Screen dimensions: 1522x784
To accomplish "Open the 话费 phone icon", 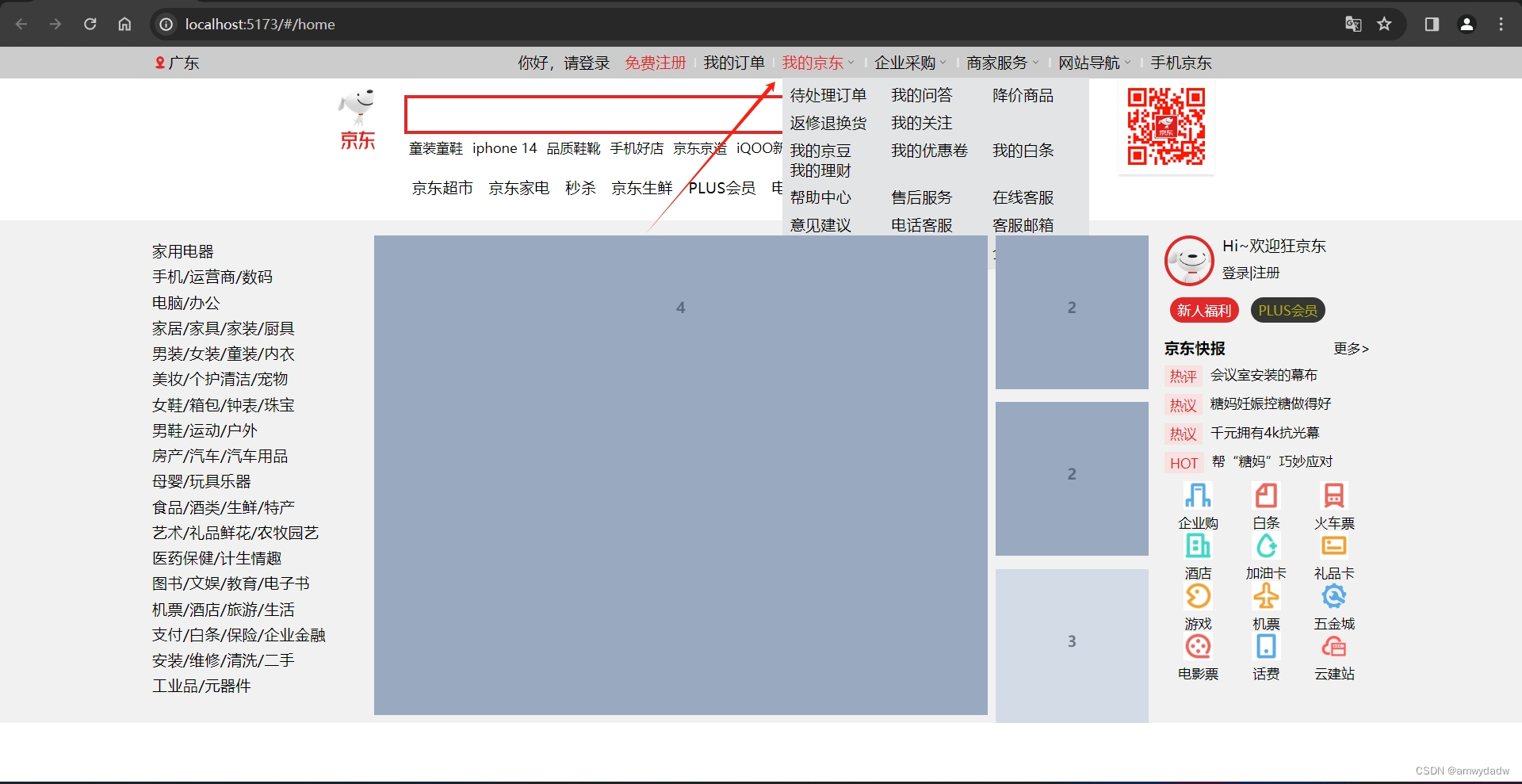I will [1266, 647].
